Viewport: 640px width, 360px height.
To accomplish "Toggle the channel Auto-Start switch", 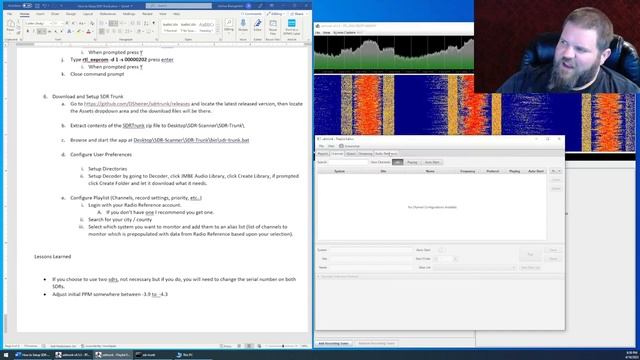I will 441,250.
